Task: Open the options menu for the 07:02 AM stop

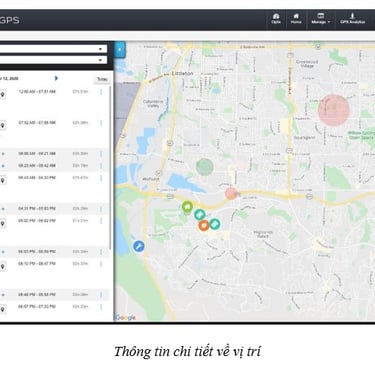Action: pos(101,123)
